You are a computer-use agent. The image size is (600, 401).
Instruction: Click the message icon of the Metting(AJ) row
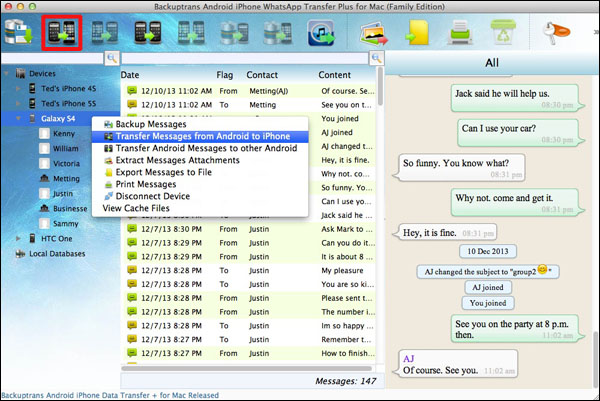pos(132,91)
